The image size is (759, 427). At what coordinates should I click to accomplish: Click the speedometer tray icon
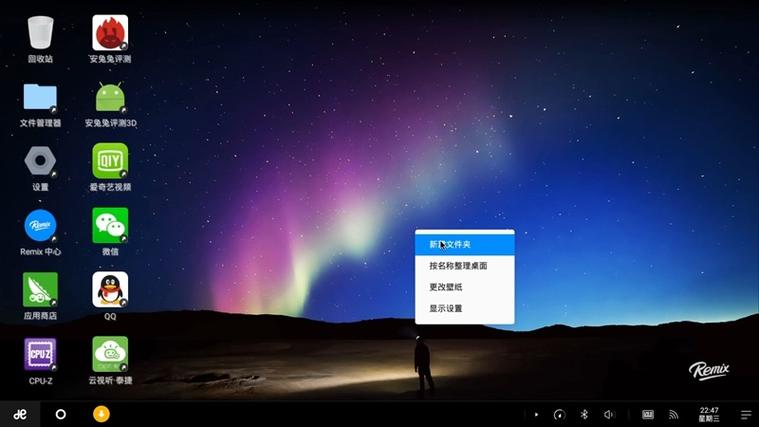coord(559,414)
